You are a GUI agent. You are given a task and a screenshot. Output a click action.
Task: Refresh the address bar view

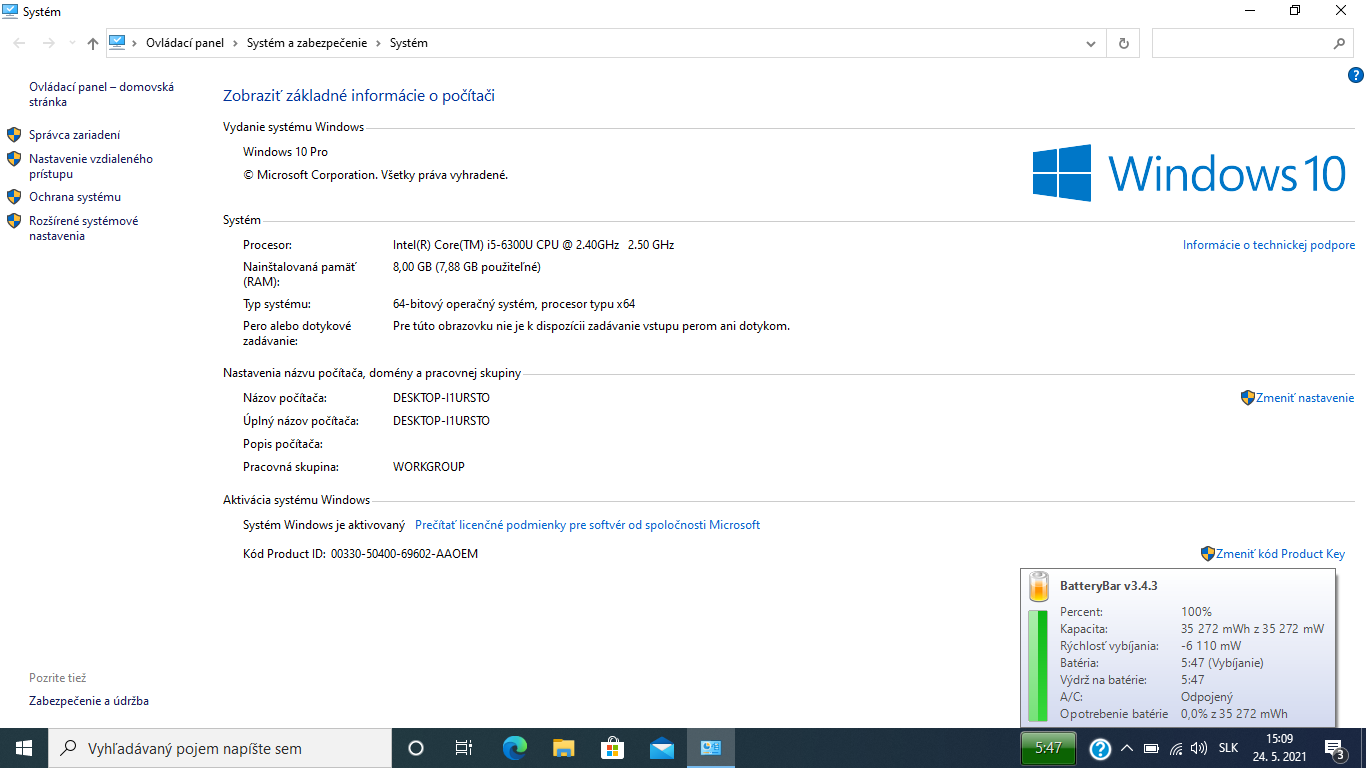click(1123, 43)
